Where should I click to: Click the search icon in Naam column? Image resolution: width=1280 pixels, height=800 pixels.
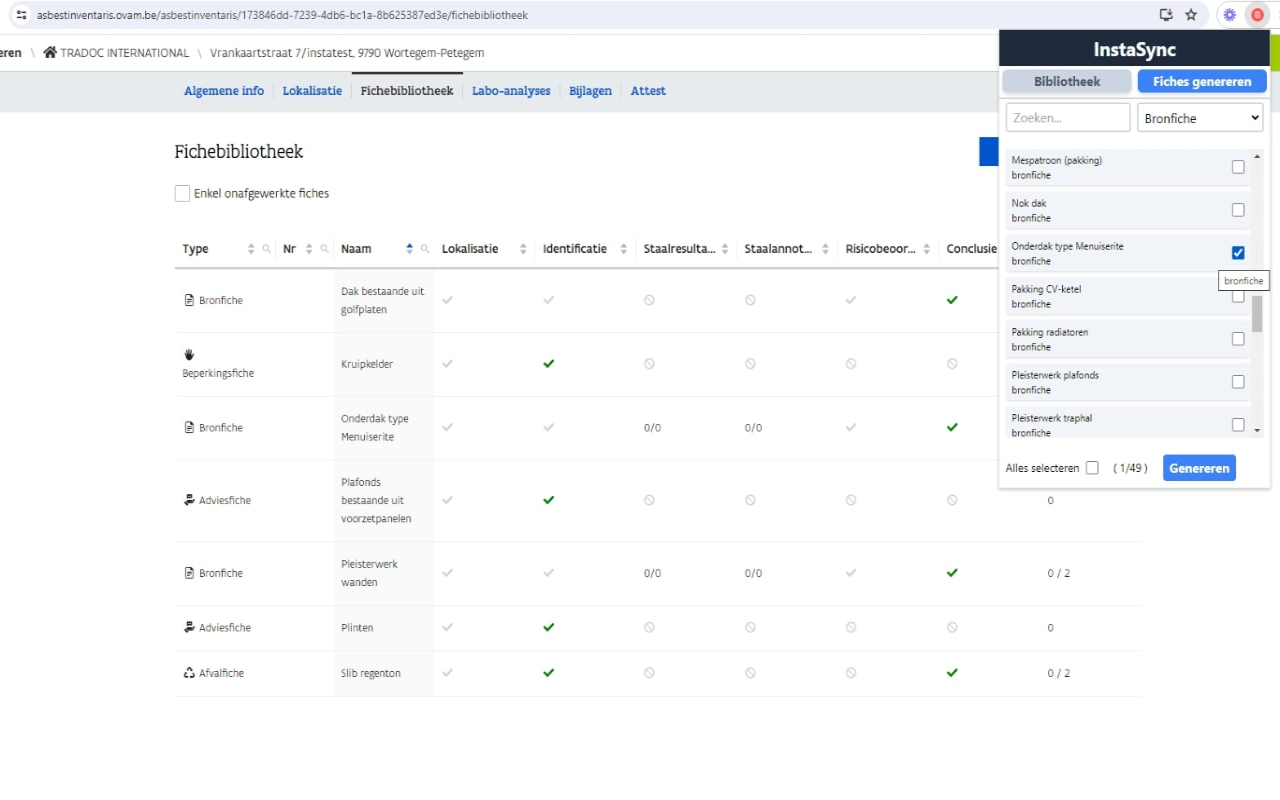pyautogui.click(x=425, y=249)
